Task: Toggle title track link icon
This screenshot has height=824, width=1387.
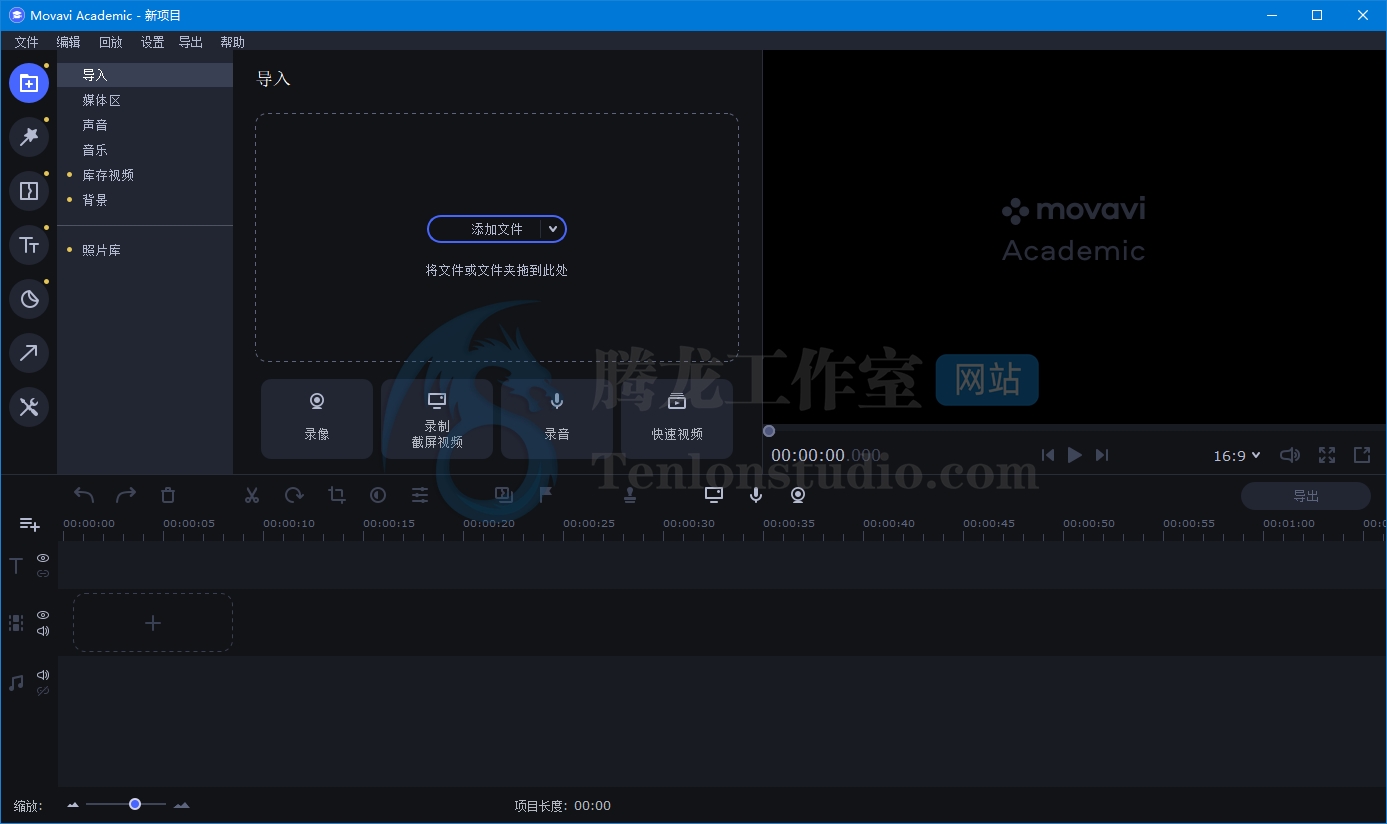Action: 43,574
